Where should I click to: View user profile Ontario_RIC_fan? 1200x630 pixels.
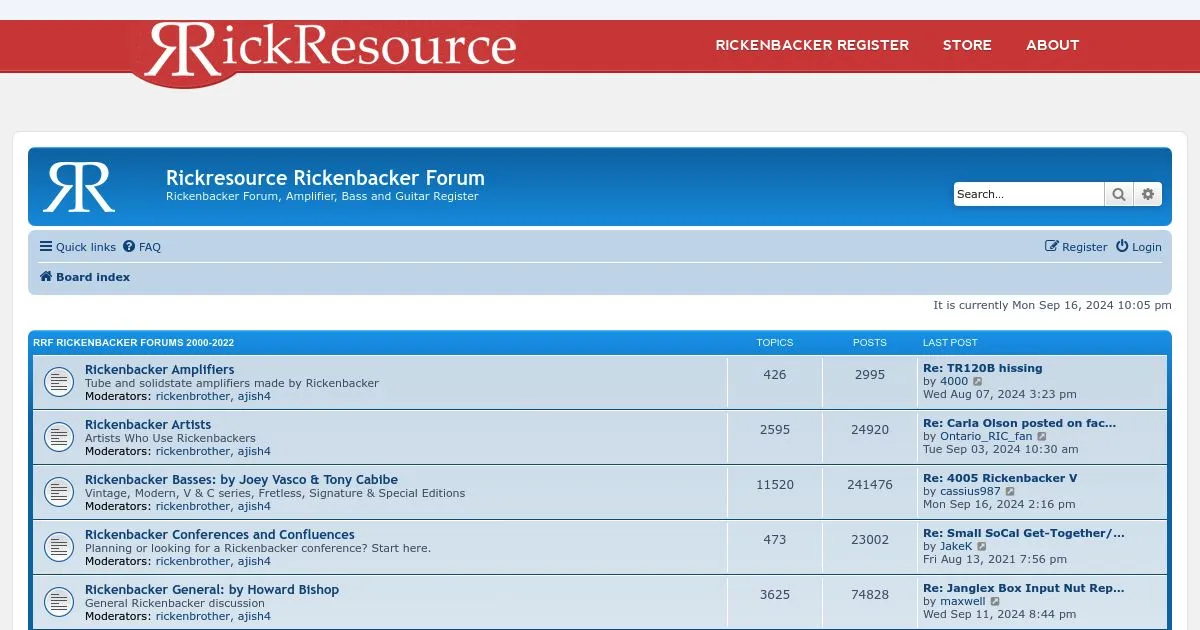(986, 436)
